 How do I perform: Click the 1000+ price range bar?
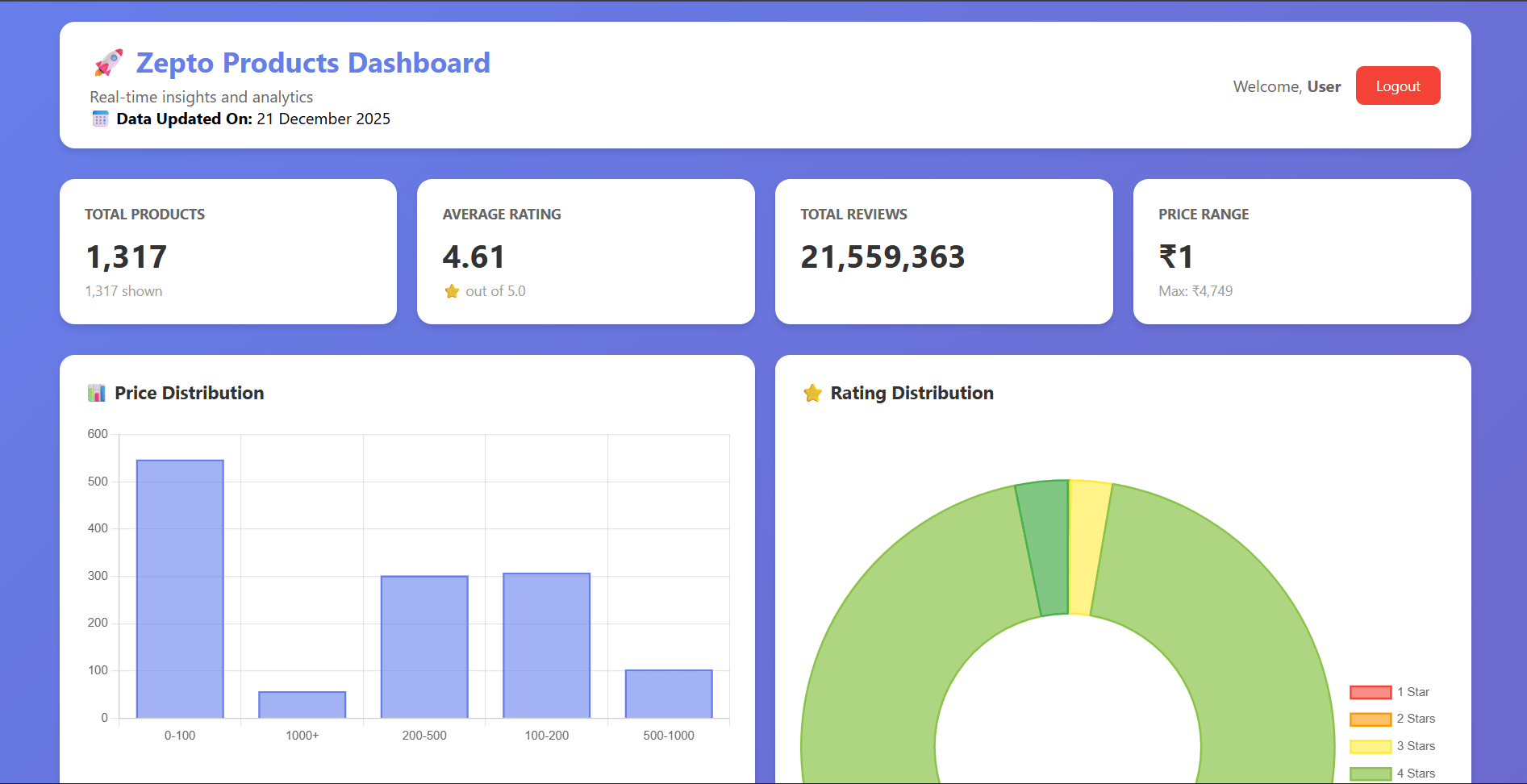(x=302, y=705)
